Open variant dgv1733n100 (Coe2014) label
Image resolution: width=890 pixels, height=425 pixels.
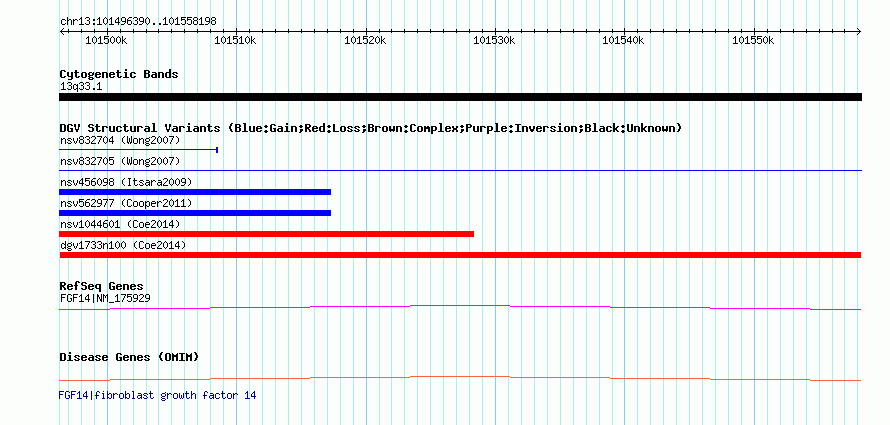pos(123,245)
